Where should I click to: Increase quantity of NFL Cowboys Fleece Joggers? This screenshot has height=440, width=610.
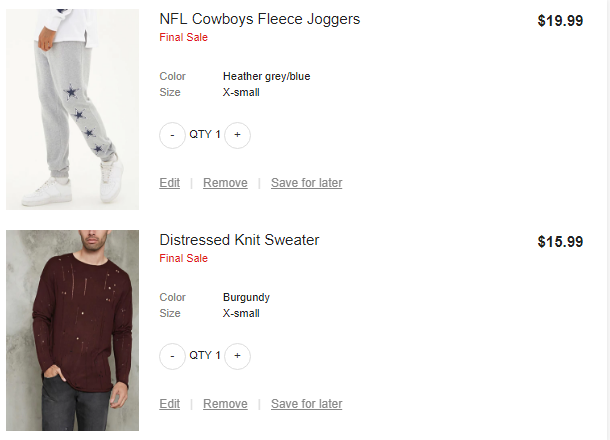coord(237,135)
